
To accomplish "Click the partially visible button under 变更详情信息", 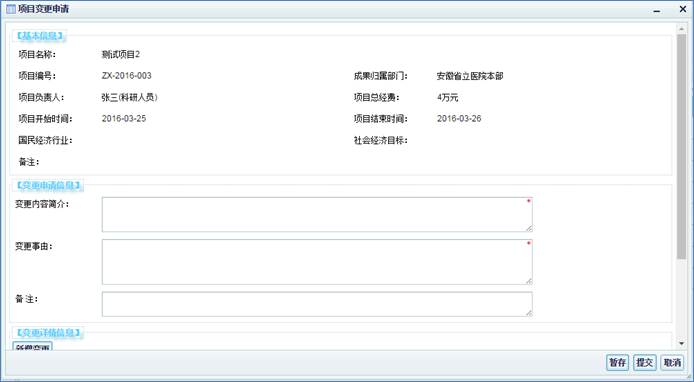I will click(x=32, y=346).
